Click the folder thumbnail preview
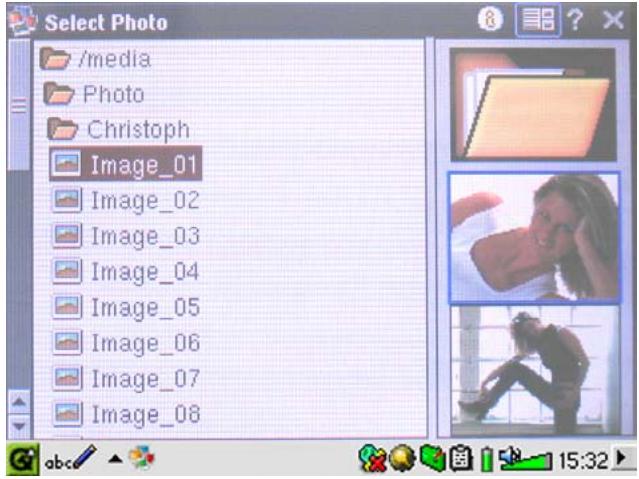The width and height of the screenshot is (639, 479). 533,105
